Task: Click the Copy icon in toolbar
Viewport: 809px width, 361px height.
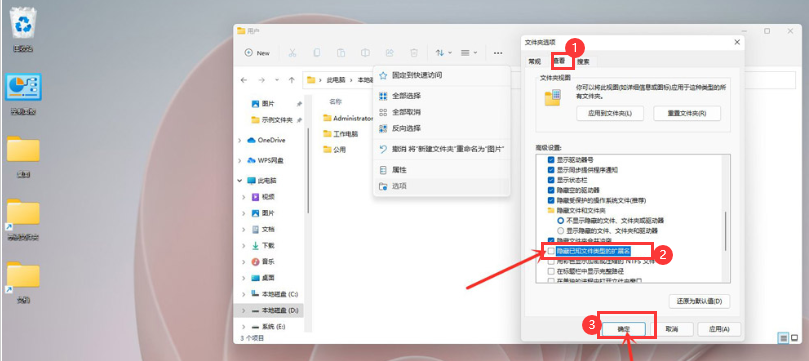Action: (x=317, y=53)
